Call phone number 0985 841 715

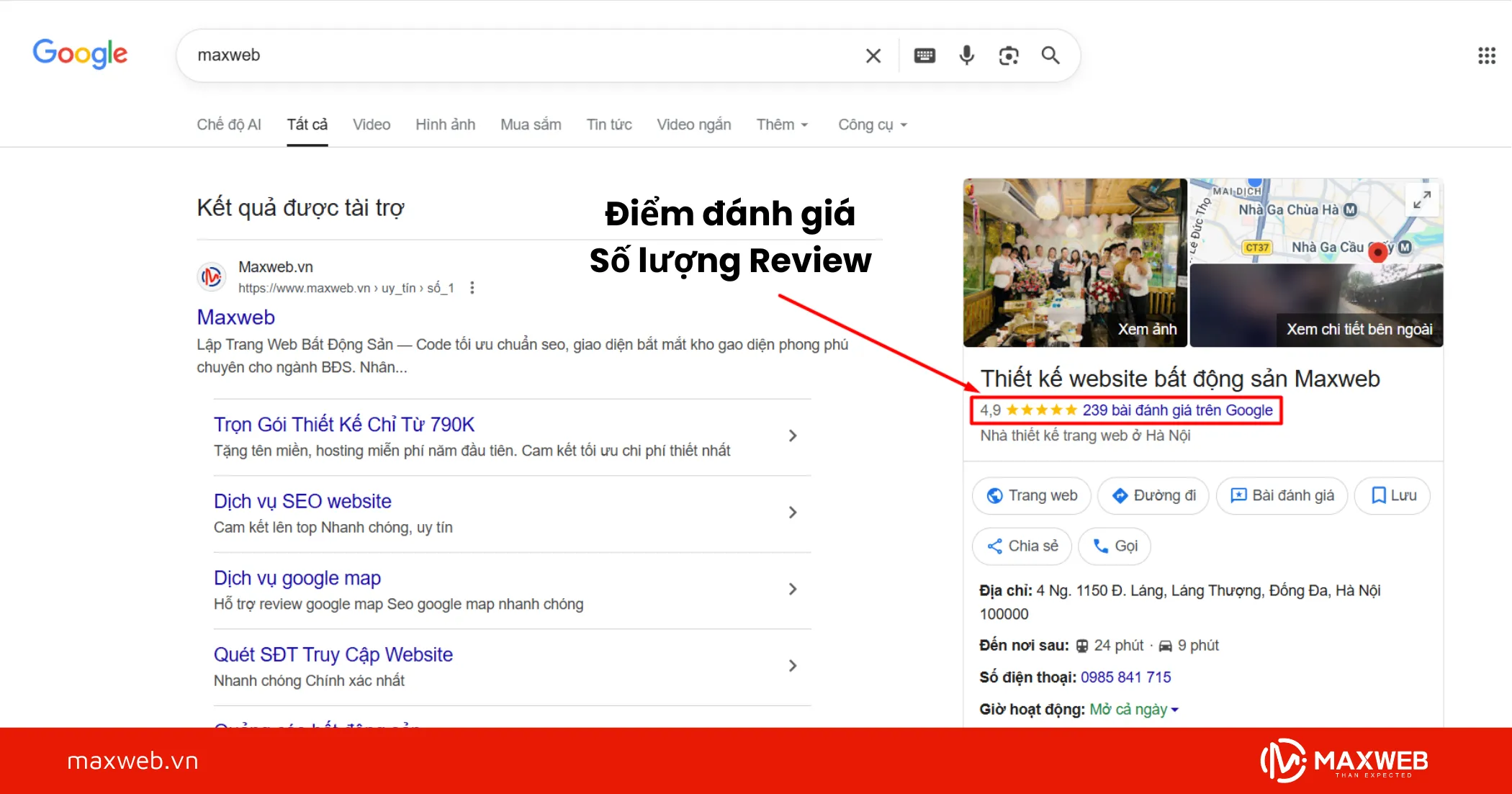[1126, 677]
